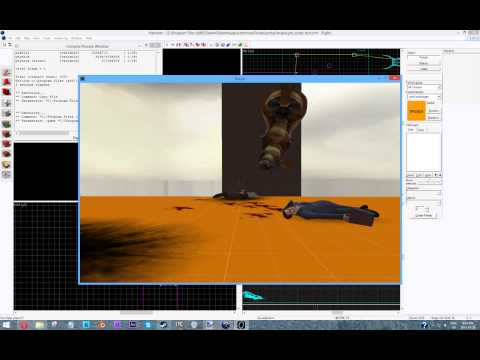480x360 pixels.
Task: Open the Tools menu
Action: coord(47,38)
